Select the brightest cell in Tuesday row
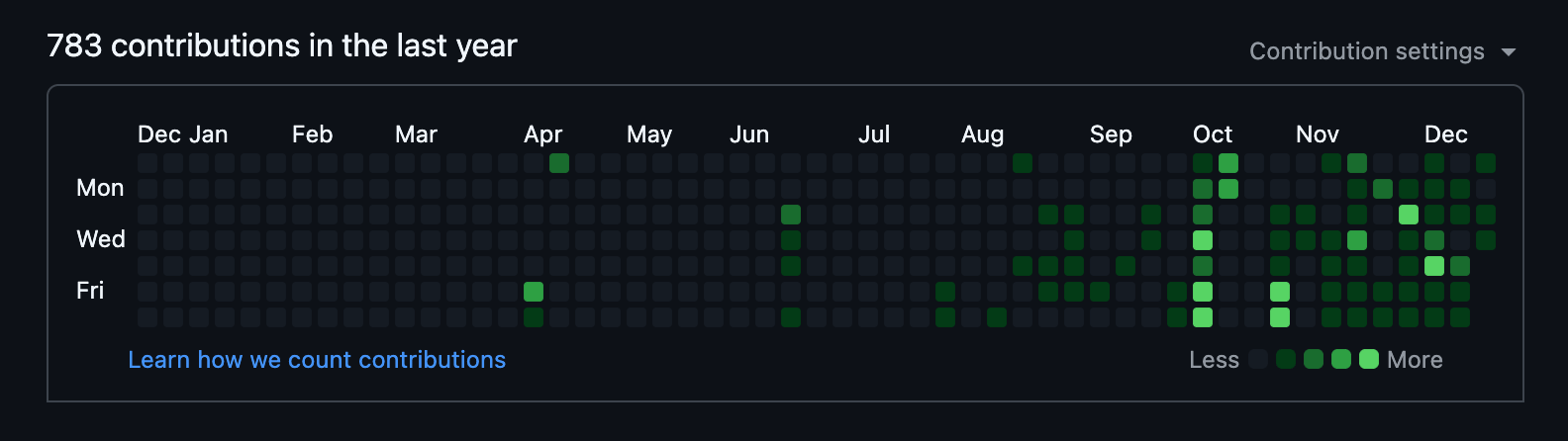 [1409, 215]
